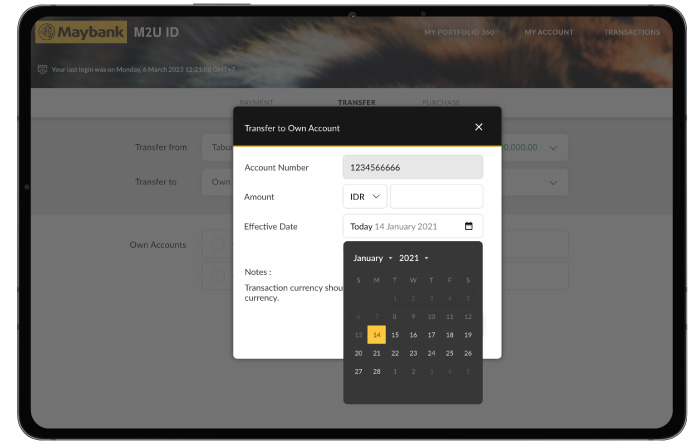Select date 23 in the calendar
This screenshot has width=700, height=445.
pyautogui.click(x=413, y=353)
